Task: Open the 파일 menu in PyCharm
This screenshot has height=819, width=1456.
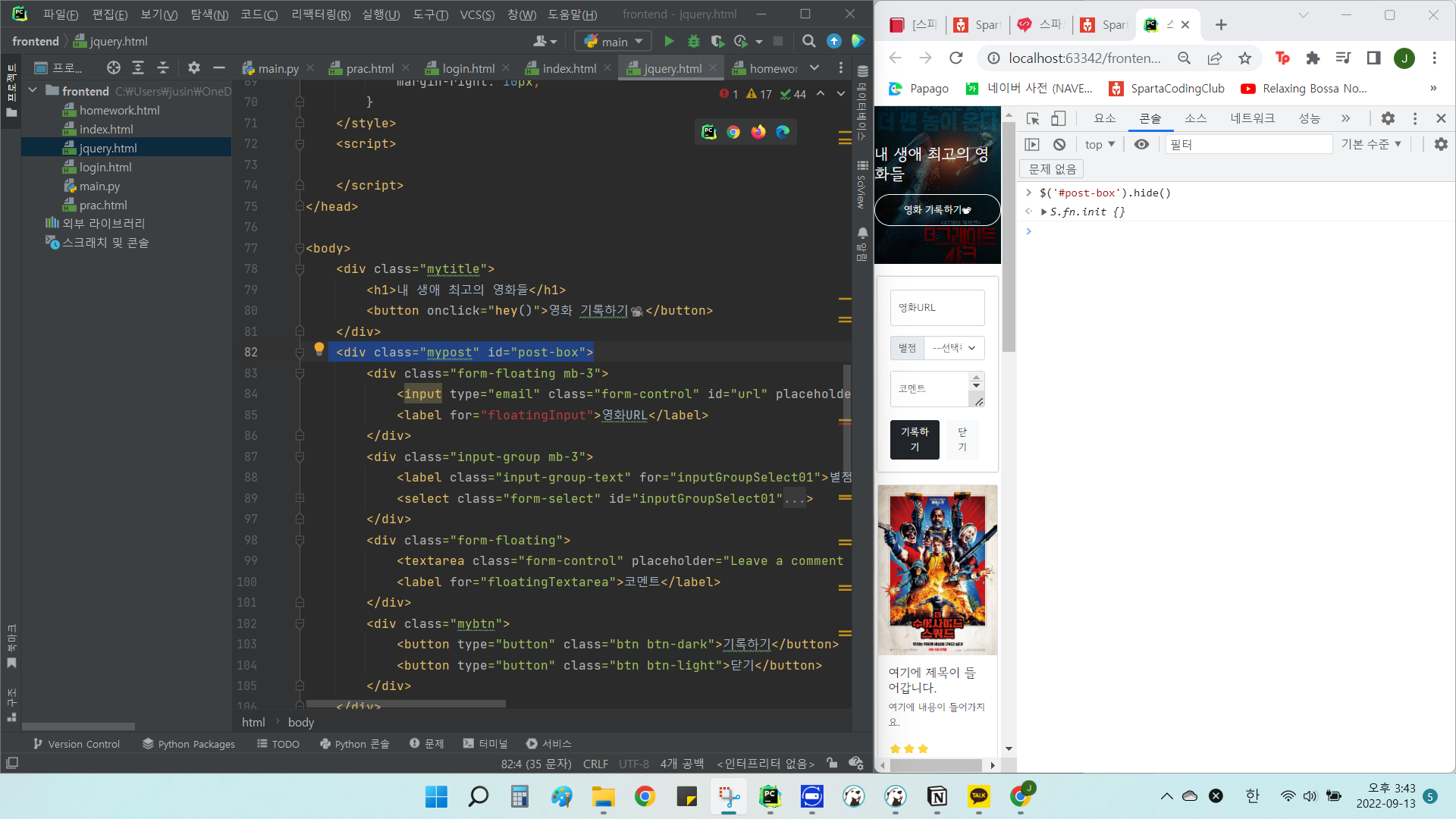Action: 61,14
